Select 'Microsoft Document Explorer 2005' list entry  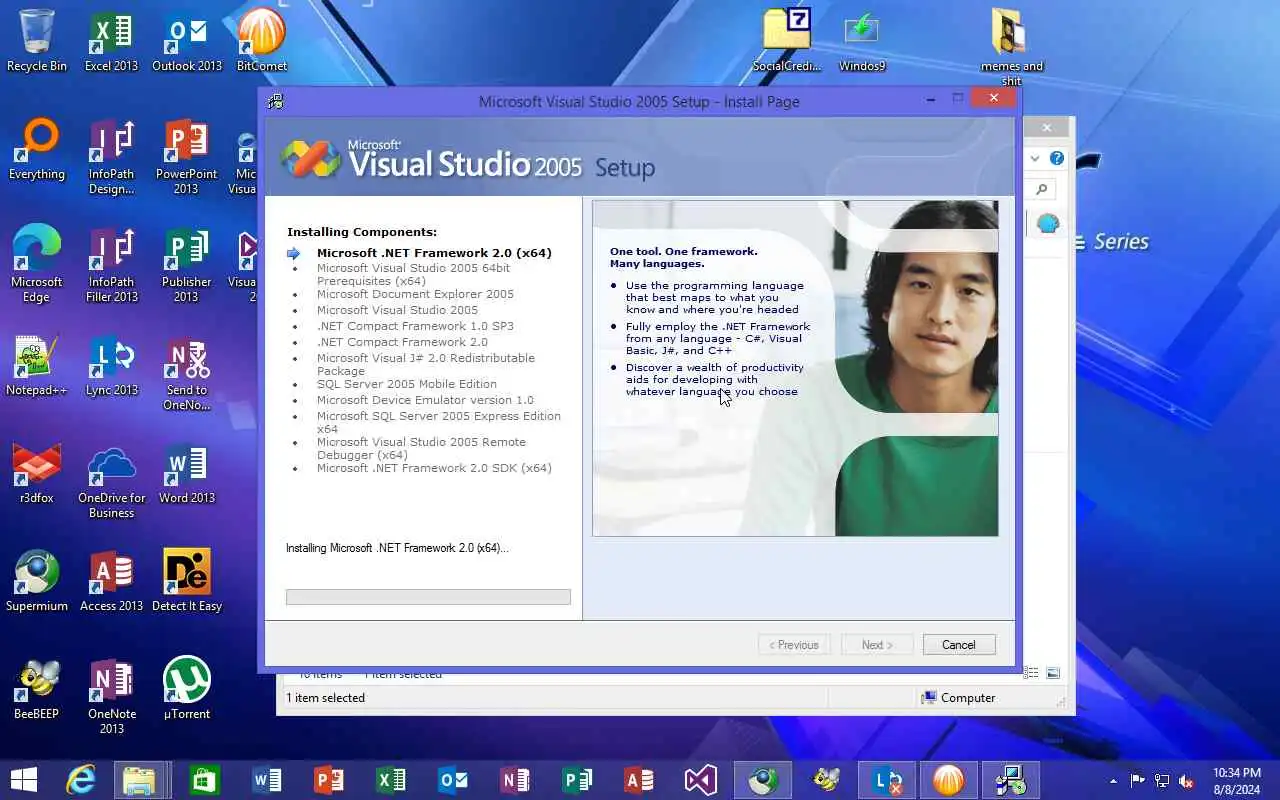coord(415,294)
